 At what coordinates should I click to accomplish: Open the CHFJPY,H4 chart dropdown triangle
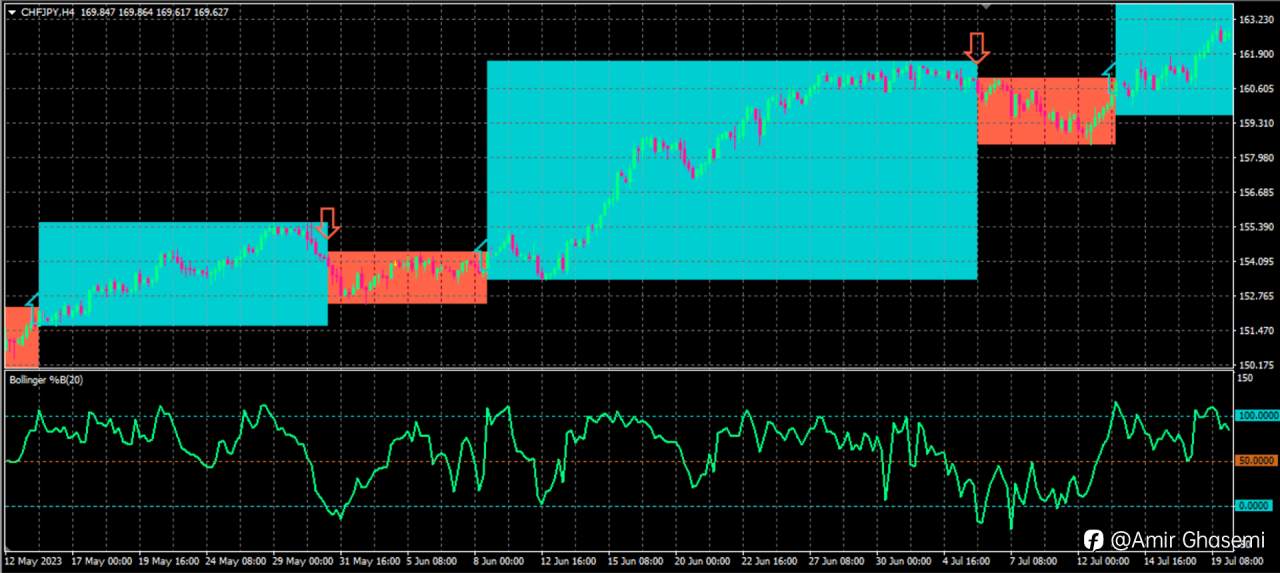[x=11, y=13]
